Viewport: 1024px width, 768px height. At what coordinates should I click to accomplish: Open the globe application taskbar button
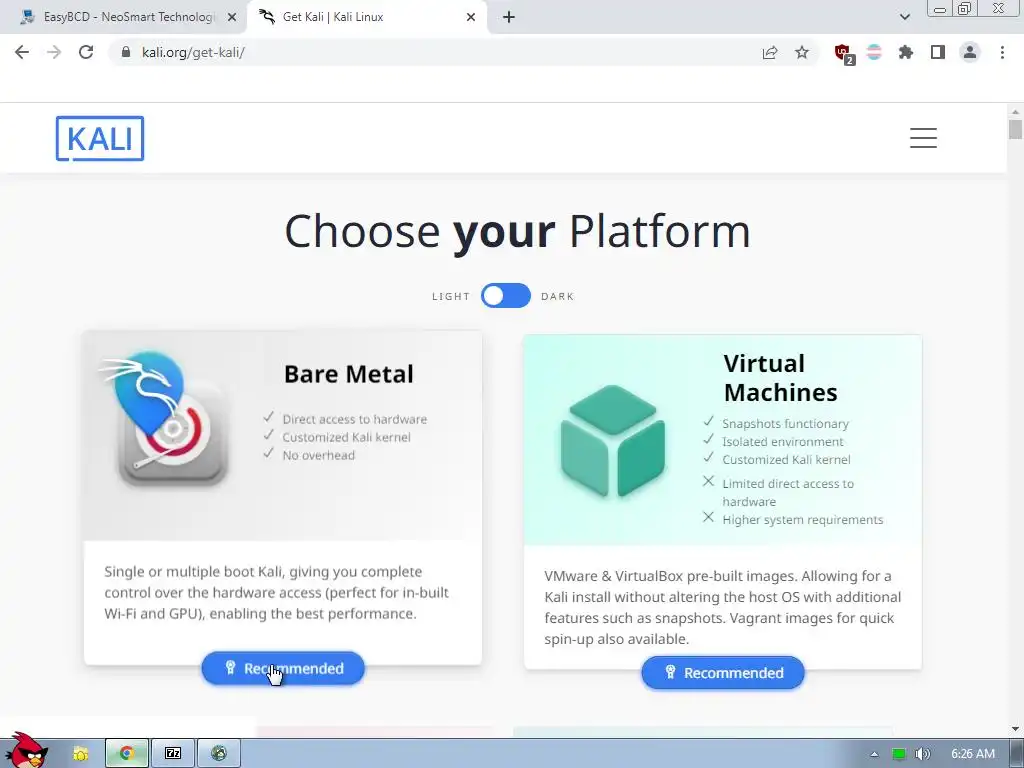219,754
